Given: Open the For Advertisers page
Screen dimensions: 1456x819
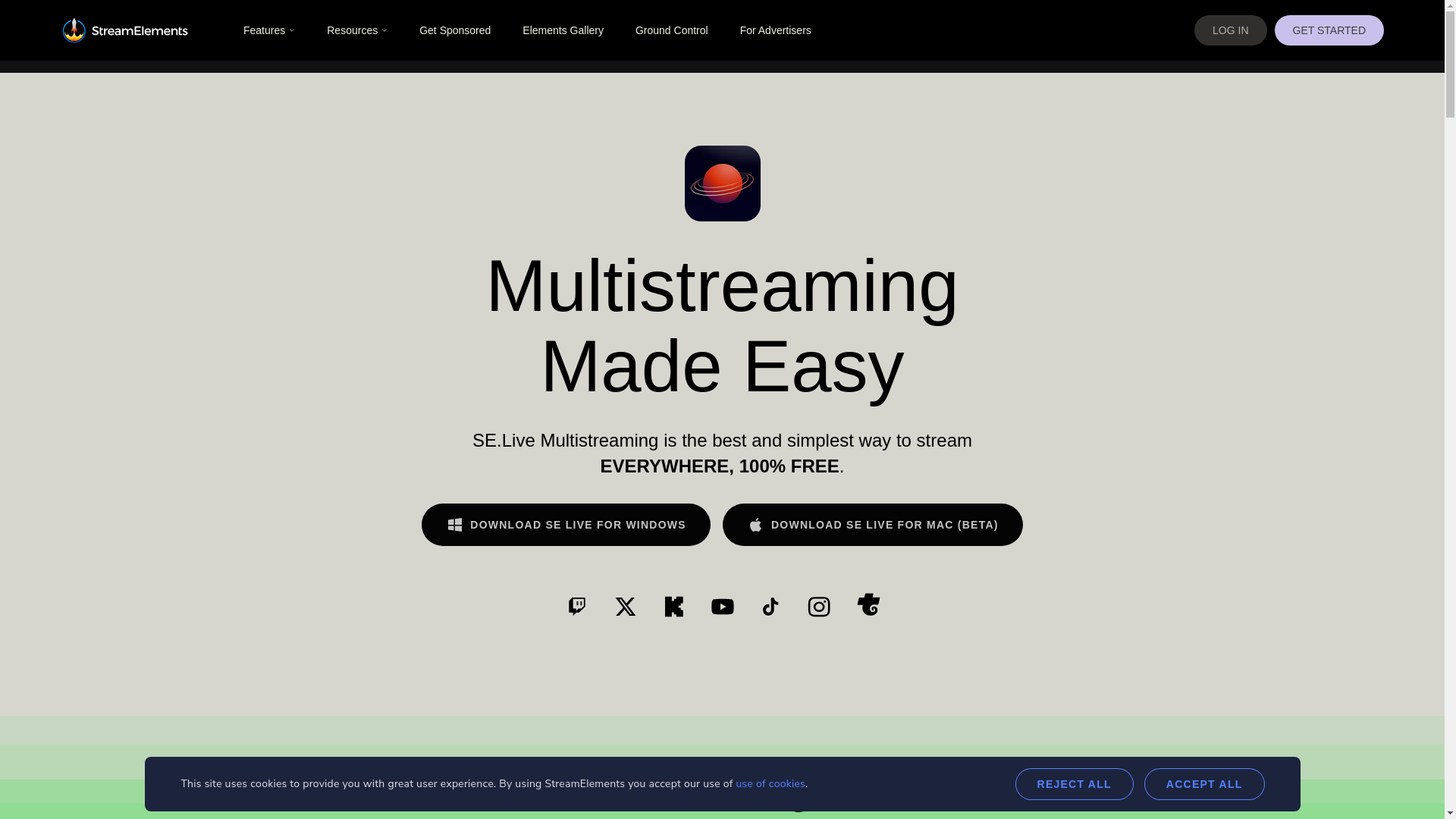Looking at the screenshot, I should pyautogui.click(x=775, y=30).
